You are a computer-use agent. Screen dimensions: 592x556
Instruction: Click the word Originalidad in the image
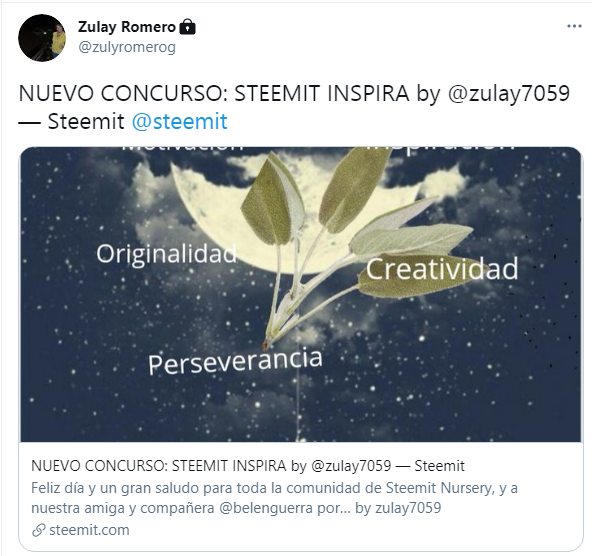point(166,254)
